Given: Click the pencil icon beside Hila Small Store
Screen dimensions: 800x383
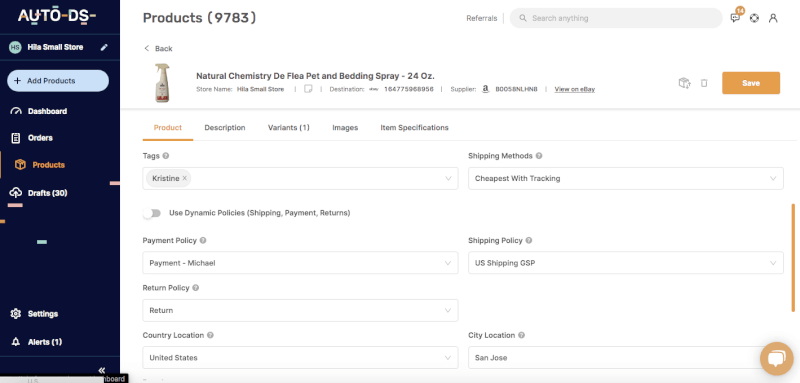Looking at the screenshot, I should point(104,47).
